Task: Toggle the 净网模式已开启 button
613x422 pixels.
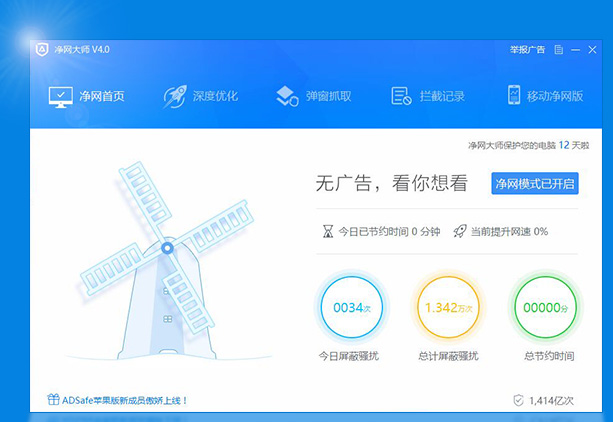Action: [535, 183]
